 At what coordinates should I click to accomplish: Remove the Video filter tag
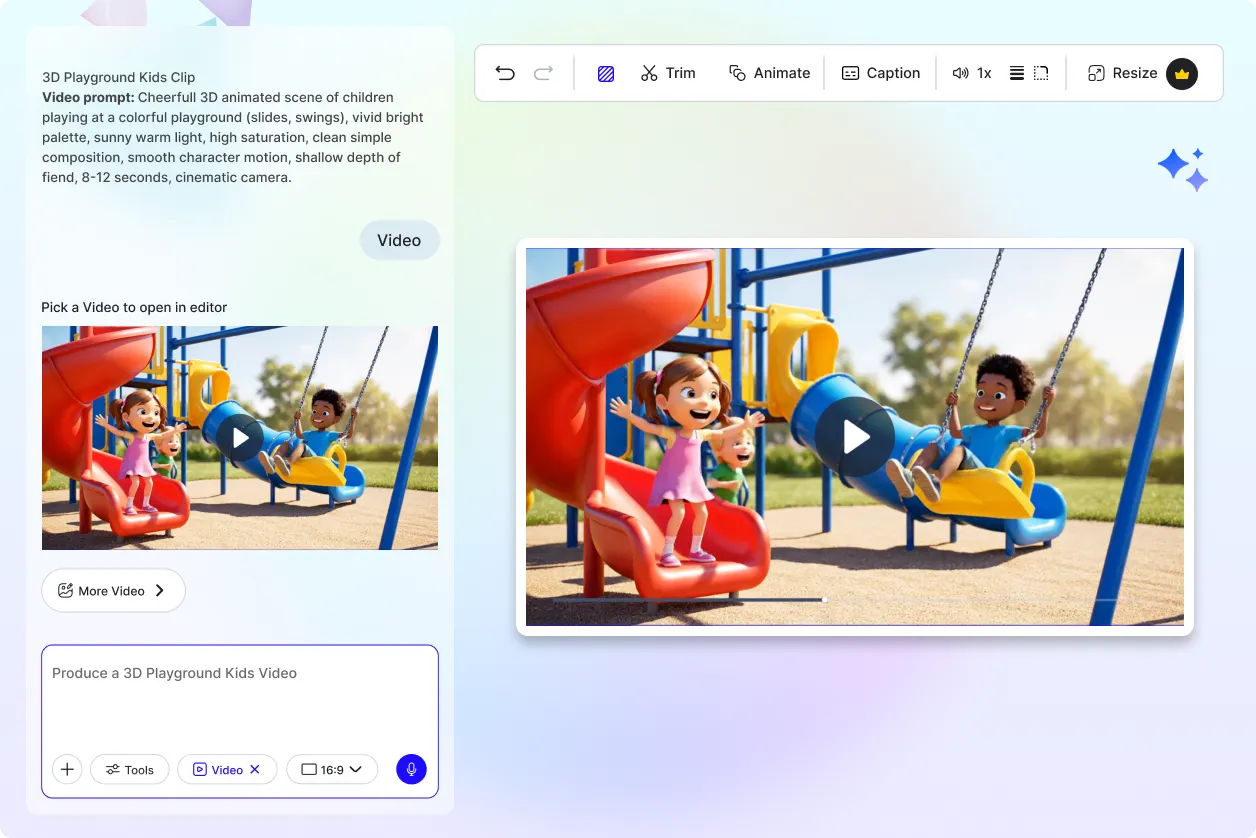[x=253, y=769]
